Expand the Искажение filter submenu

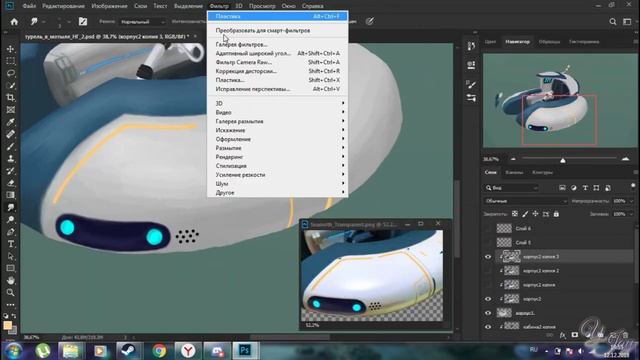(278, 130)
